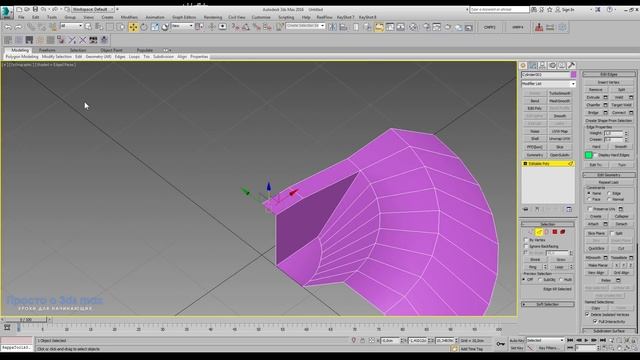Toggle the By Vertex checkbox
Image resolution: width=640 pixels, height=360 pixels.
[x=526, y=240]
